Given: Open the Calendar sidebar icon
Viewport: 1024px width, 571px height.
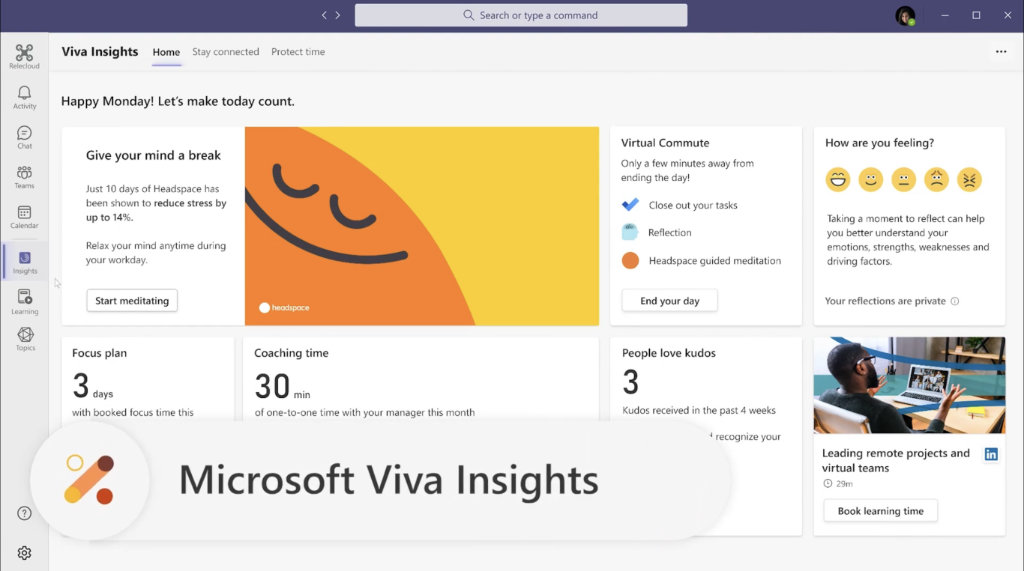Looking at the screenshot, I should pos(24,217).
